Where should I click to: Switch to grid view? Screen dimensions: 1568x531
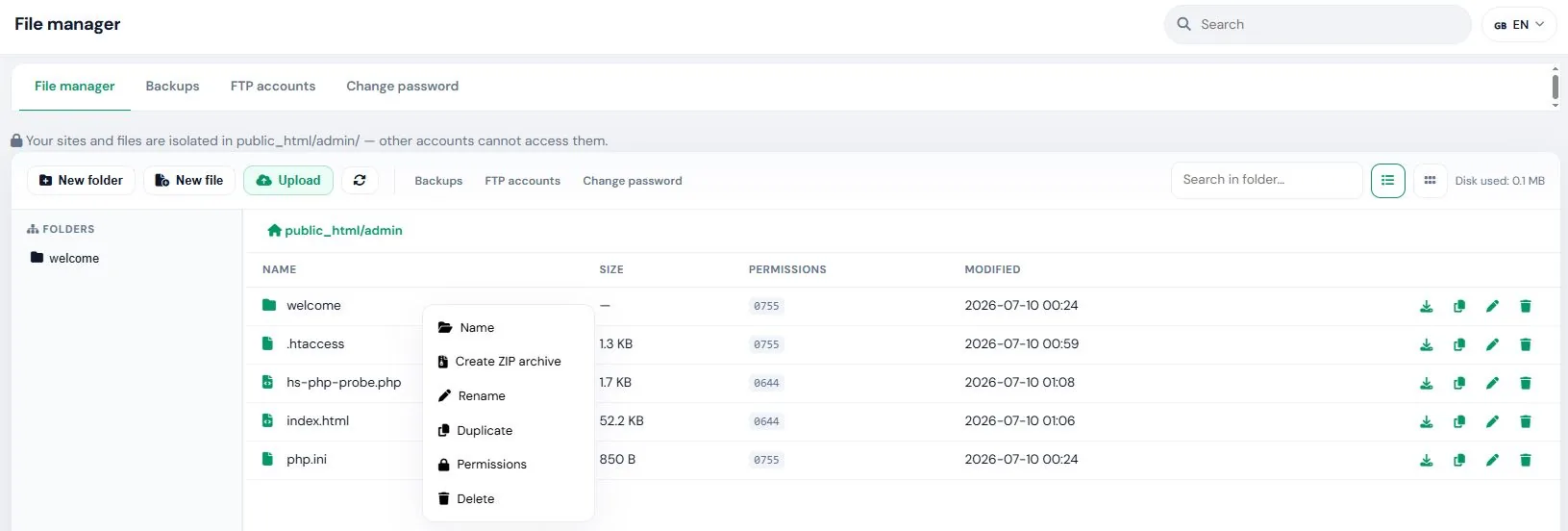[x=1430, y=180]
